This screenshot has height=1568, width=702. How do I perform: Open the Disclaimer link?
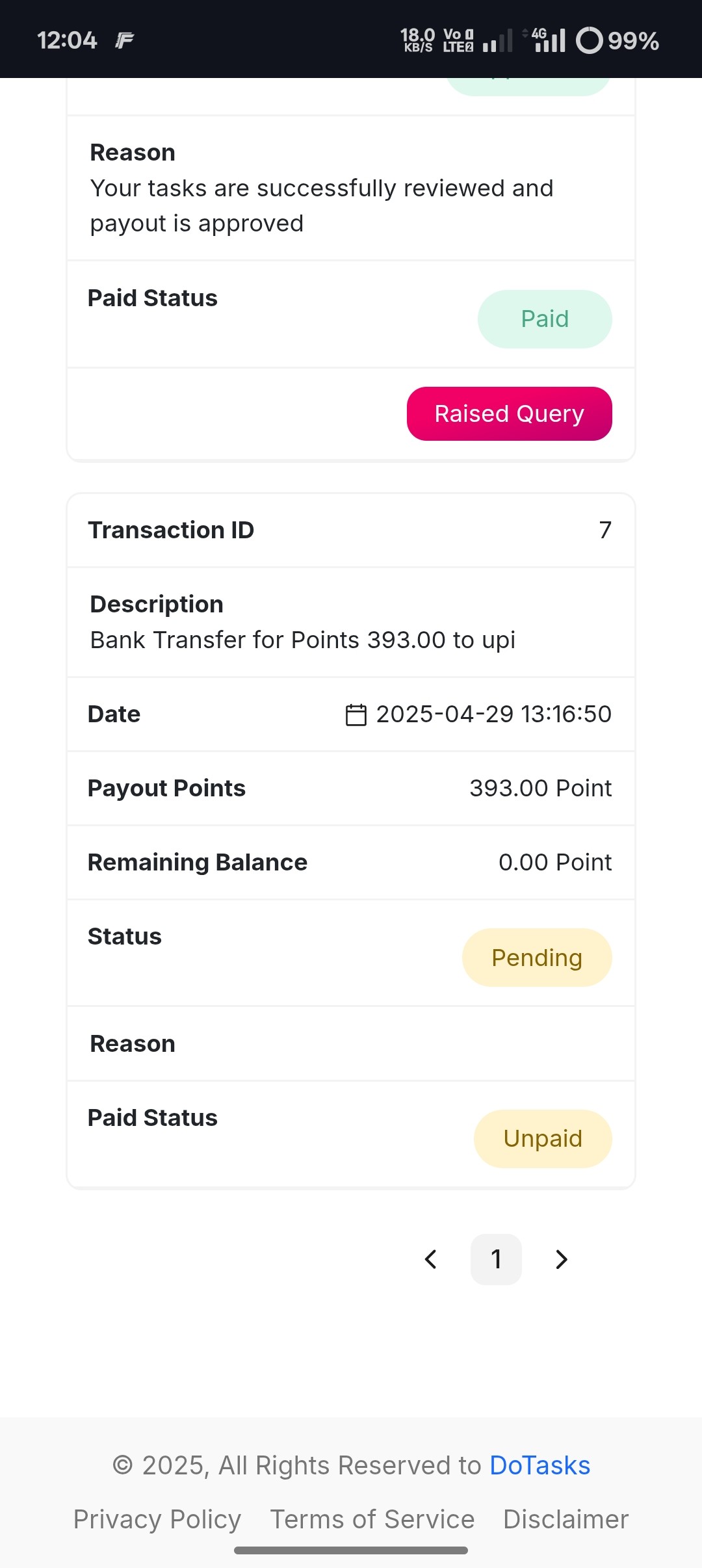tap(566, 1520)
